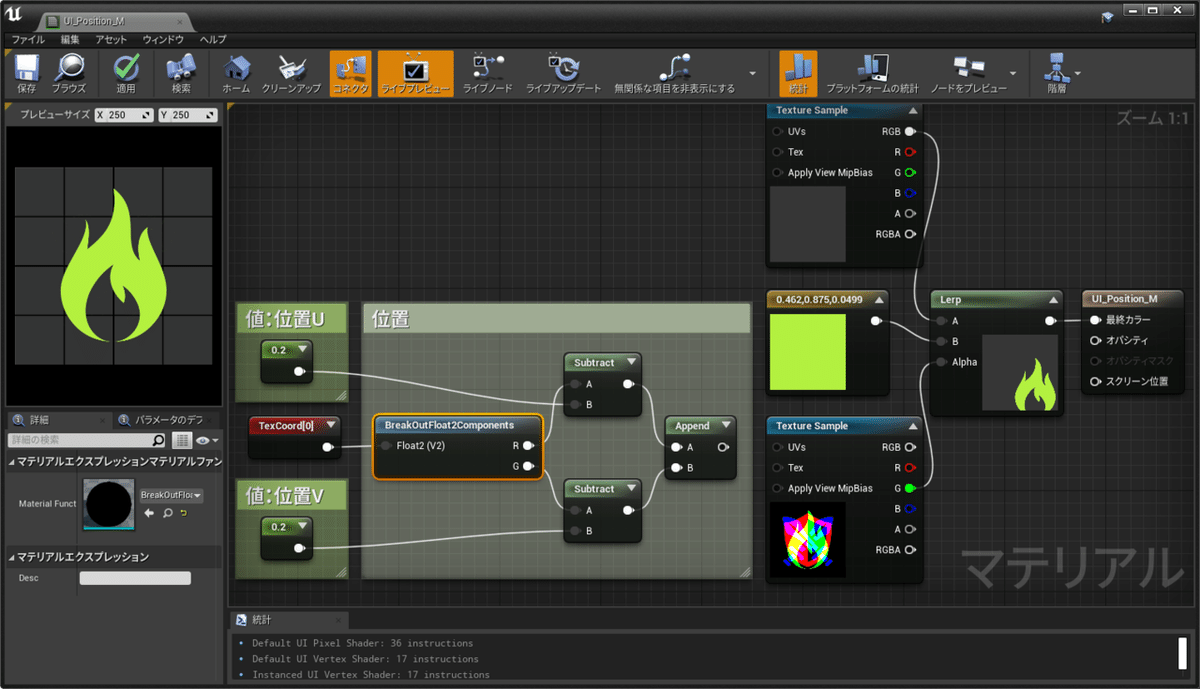Toggle the ライブノード (Live Nodes) toolbar button
This screenshot has height=689, width=1200.
[x=487, y=74]
